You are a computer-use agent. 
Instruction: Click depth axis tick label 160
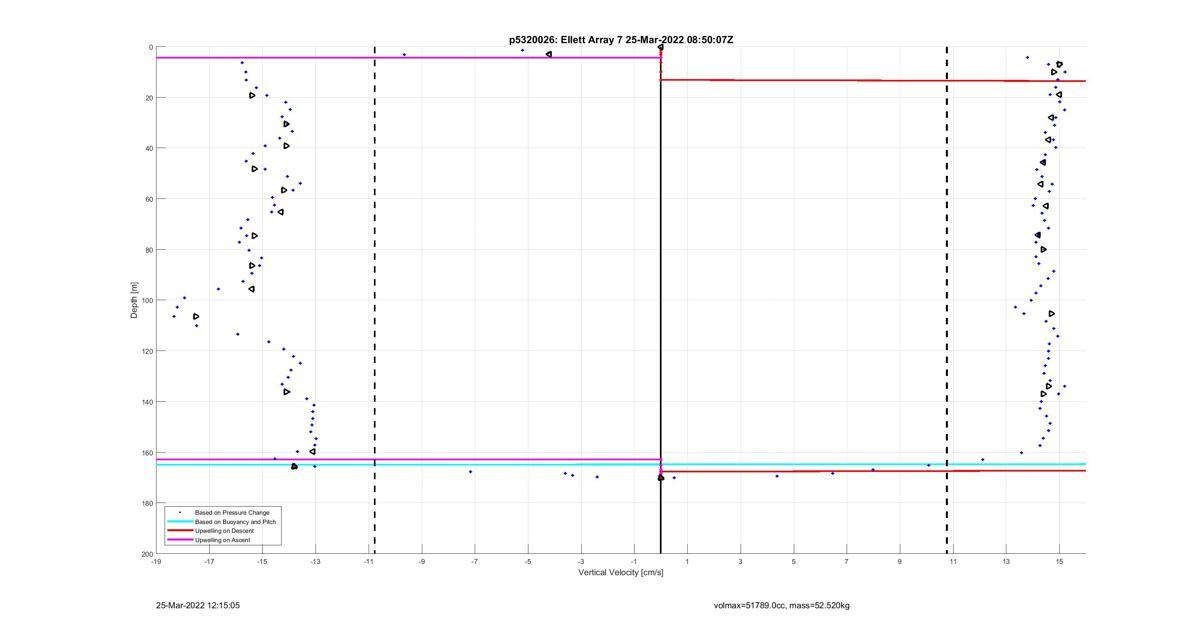[146, 452]
